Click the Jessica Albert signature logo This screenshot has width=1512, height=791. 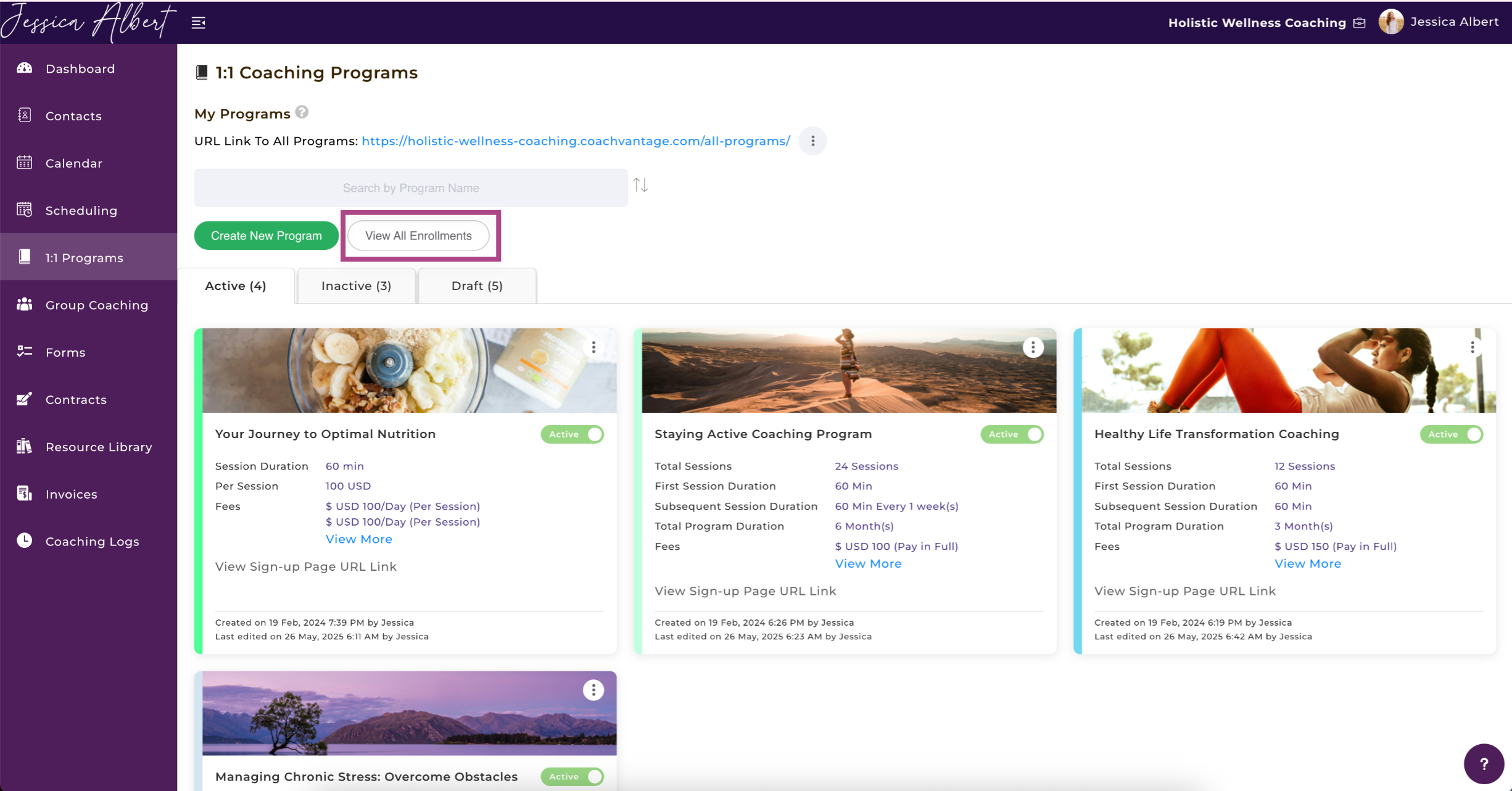point(88,22)
